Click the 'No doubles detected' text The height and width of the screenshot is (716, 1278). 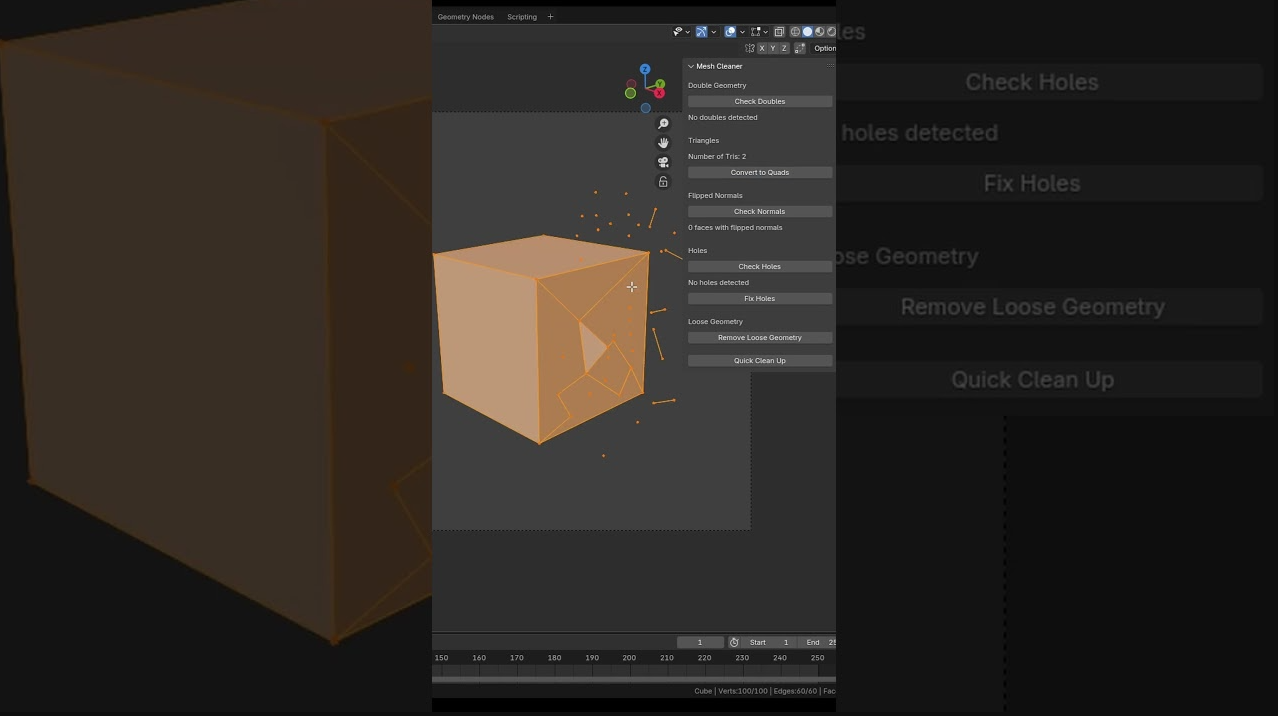[723, 117]
